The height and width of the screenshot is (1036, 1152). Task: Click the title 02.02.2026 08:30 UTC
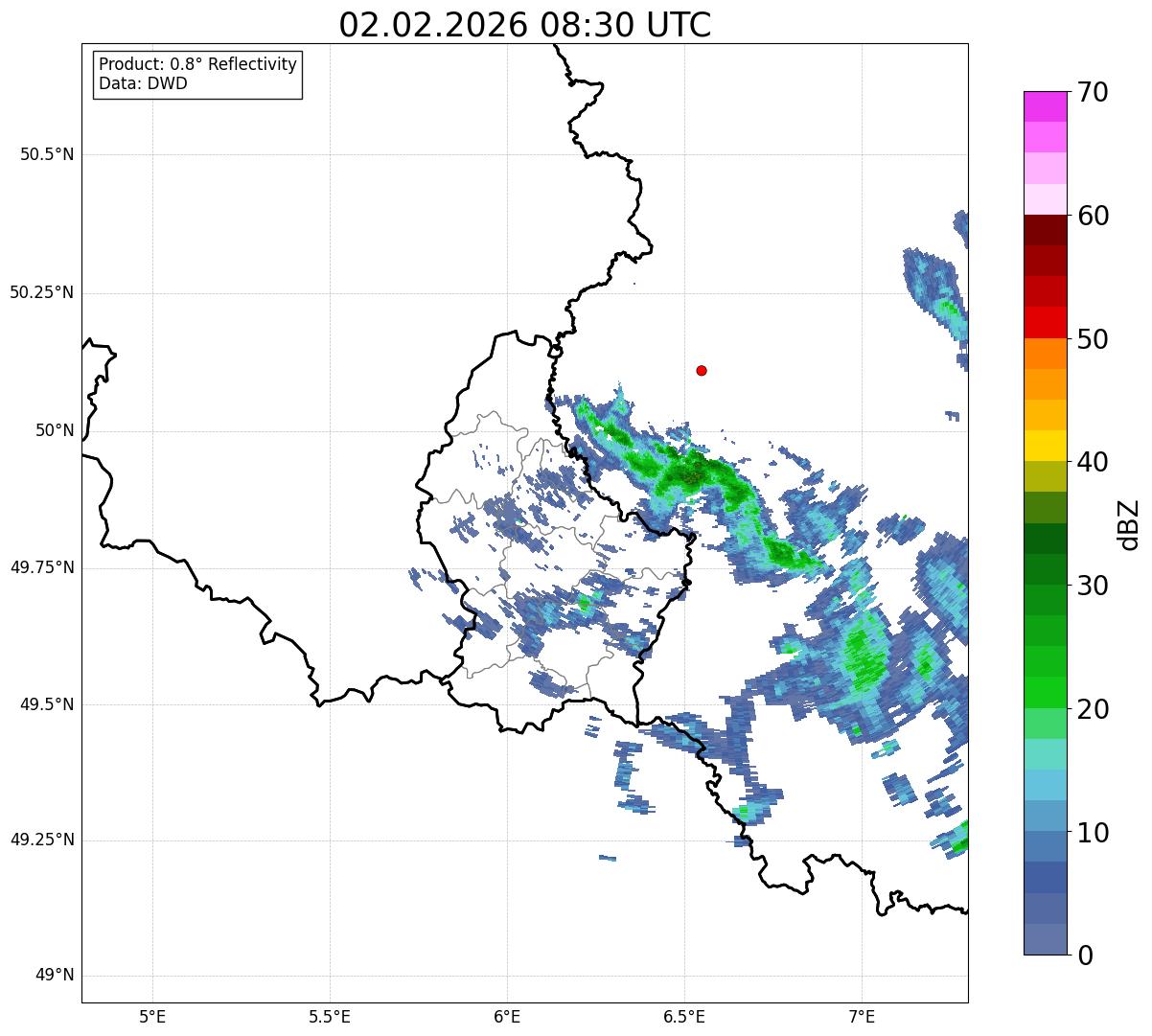point(525,25)
